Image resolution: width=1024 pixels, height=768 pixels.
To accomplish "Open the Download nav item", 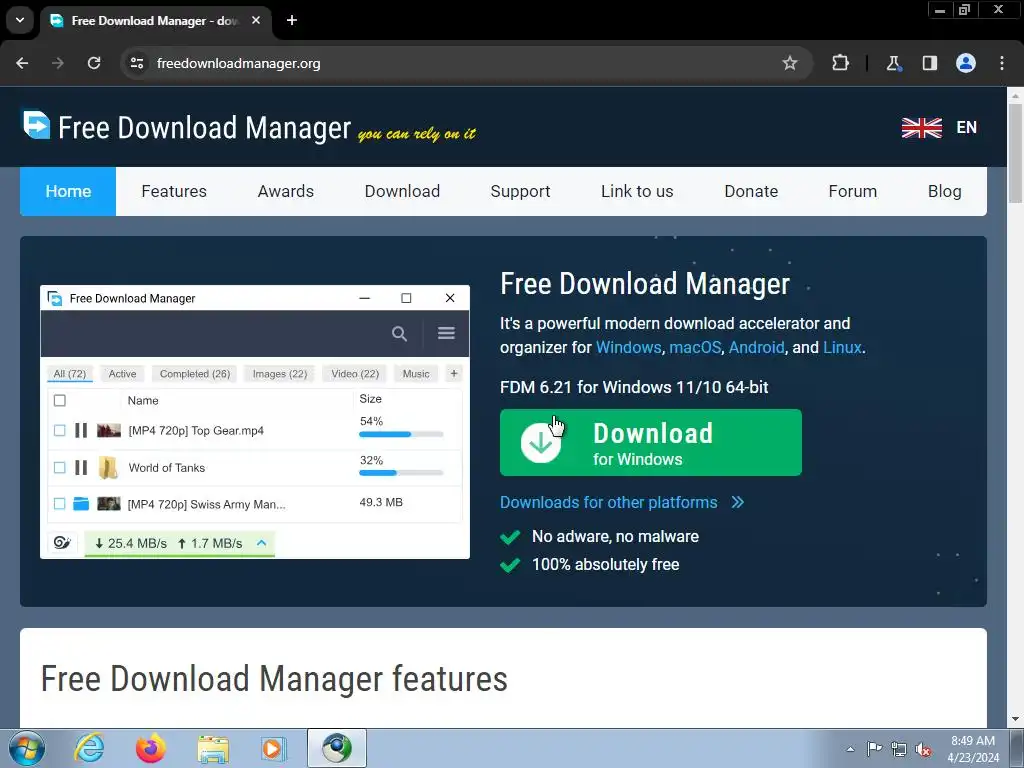I will pos(402,191).
